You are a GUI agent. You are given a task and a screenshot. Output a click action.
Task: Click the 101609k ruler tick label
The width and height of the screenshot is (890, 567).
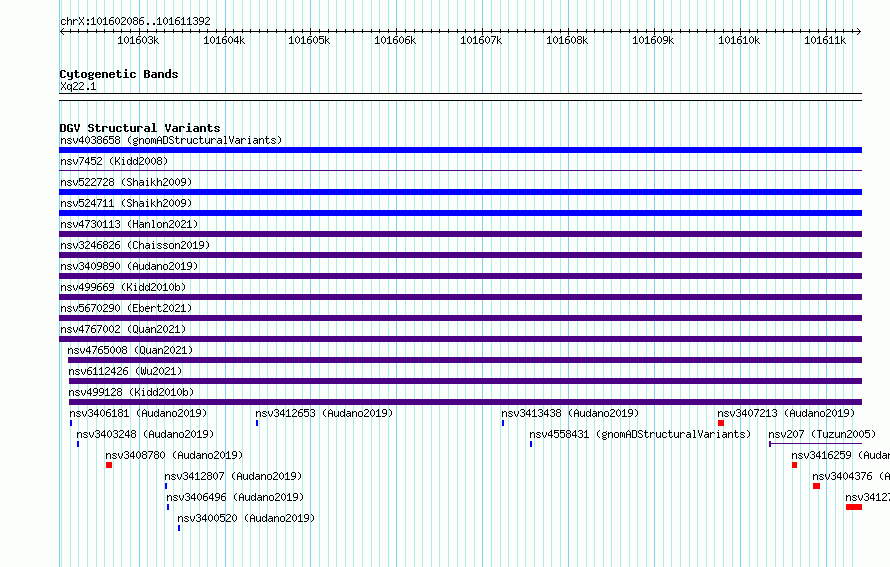point(653,40)
